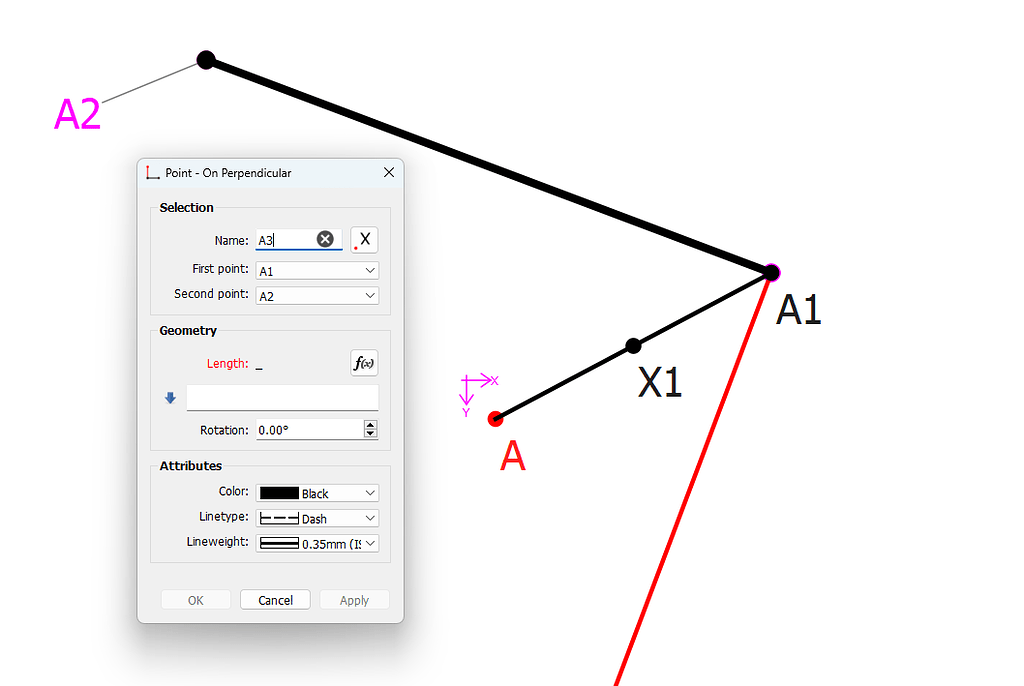Image resolution: width=1024 pixels, height=686 pixels.
Task: Select point X1 on the black line
Action: click(633, 346)
